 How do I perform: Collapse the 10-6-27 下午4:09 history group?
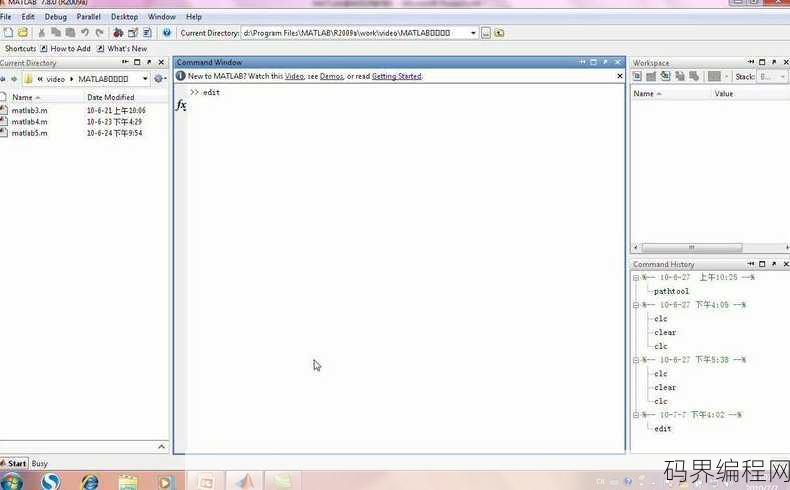pos(636,305)
